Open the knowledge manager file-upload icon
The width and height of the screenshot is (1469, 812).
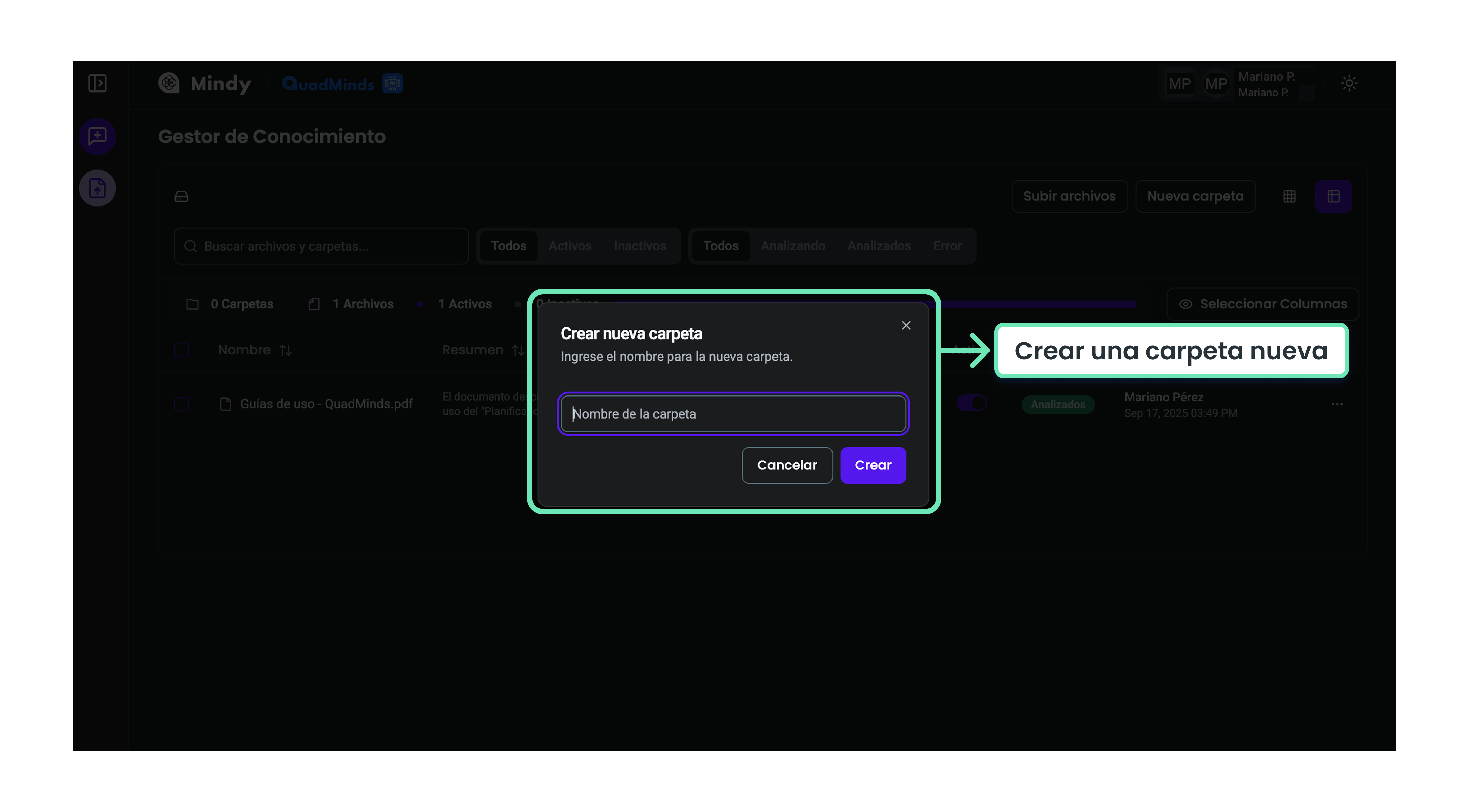click(x=98, y=188)
